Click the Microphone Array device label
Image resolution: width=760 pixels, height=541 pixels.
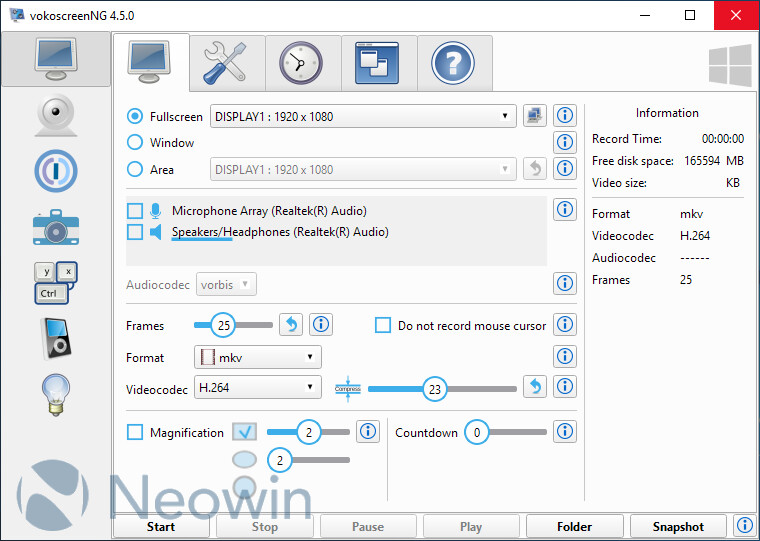coord(269,211)
